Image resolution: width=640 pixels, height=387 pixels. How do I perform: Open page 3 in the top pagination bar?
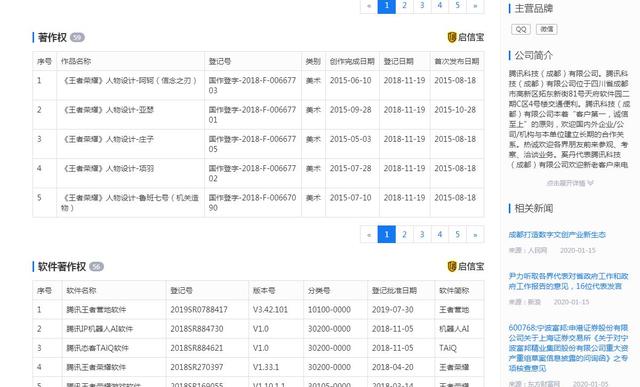tap(422, 6)
